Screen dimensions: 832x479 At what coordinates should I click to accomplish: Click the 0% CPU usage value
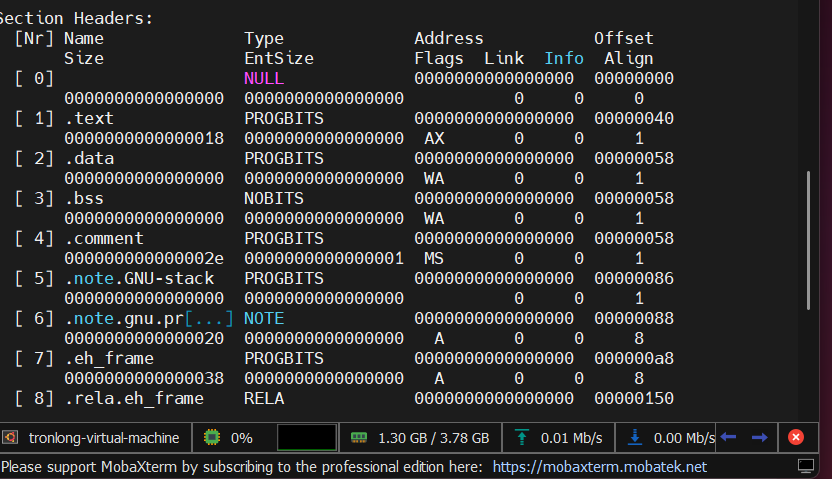coord(241,438)
